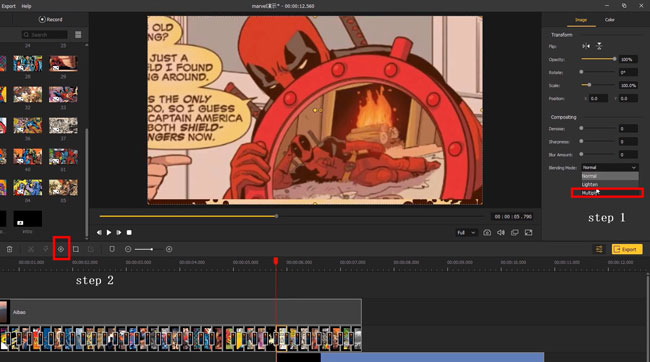
Task: Stop the preview playback
Action: tap(129, 233)
